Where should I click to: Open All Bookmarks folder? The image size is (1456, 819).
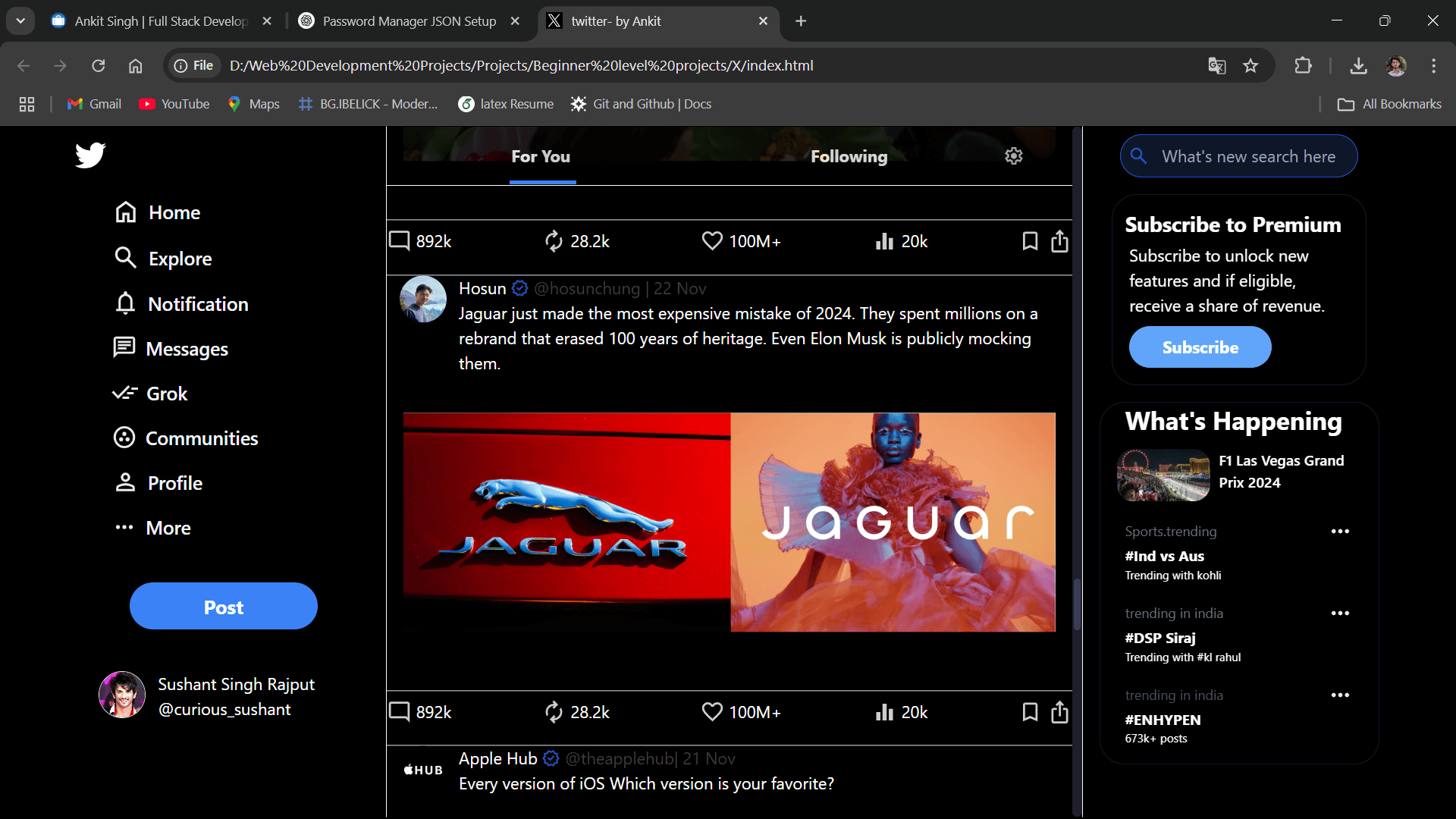coord(1389,104)
